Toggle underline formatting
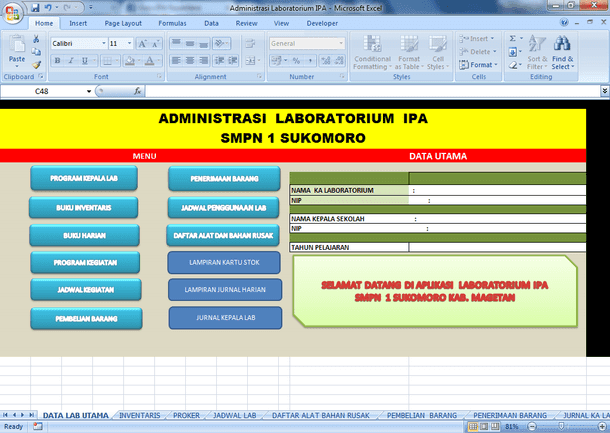 tap(84, 61)
